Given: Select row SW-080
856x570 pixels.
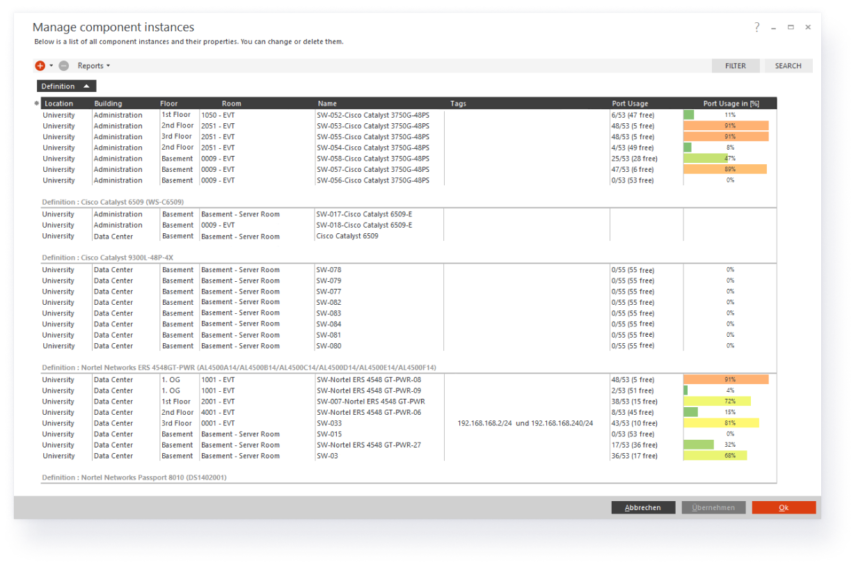Looking at the screenshot, I should point(408,346).
